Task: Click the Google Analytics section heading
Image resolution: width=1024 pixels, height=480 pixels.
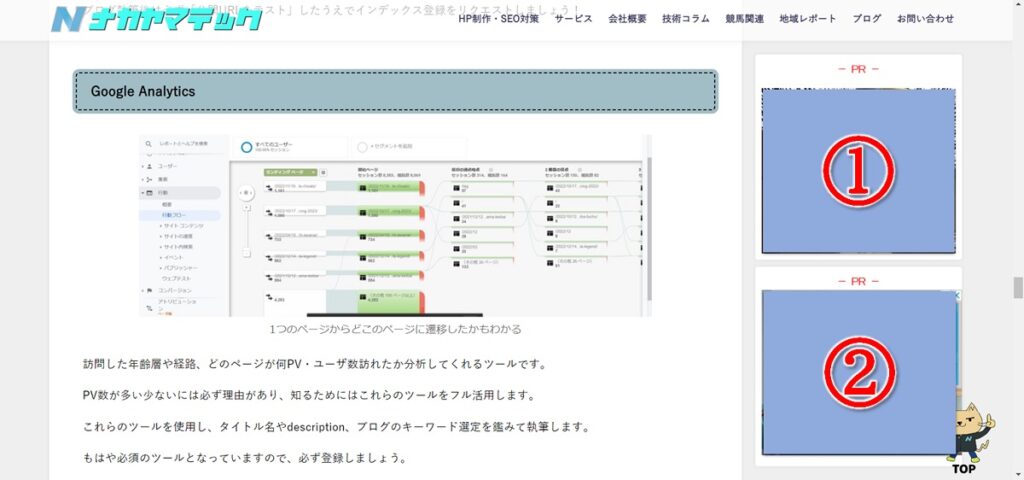Action: coord(395,91)
